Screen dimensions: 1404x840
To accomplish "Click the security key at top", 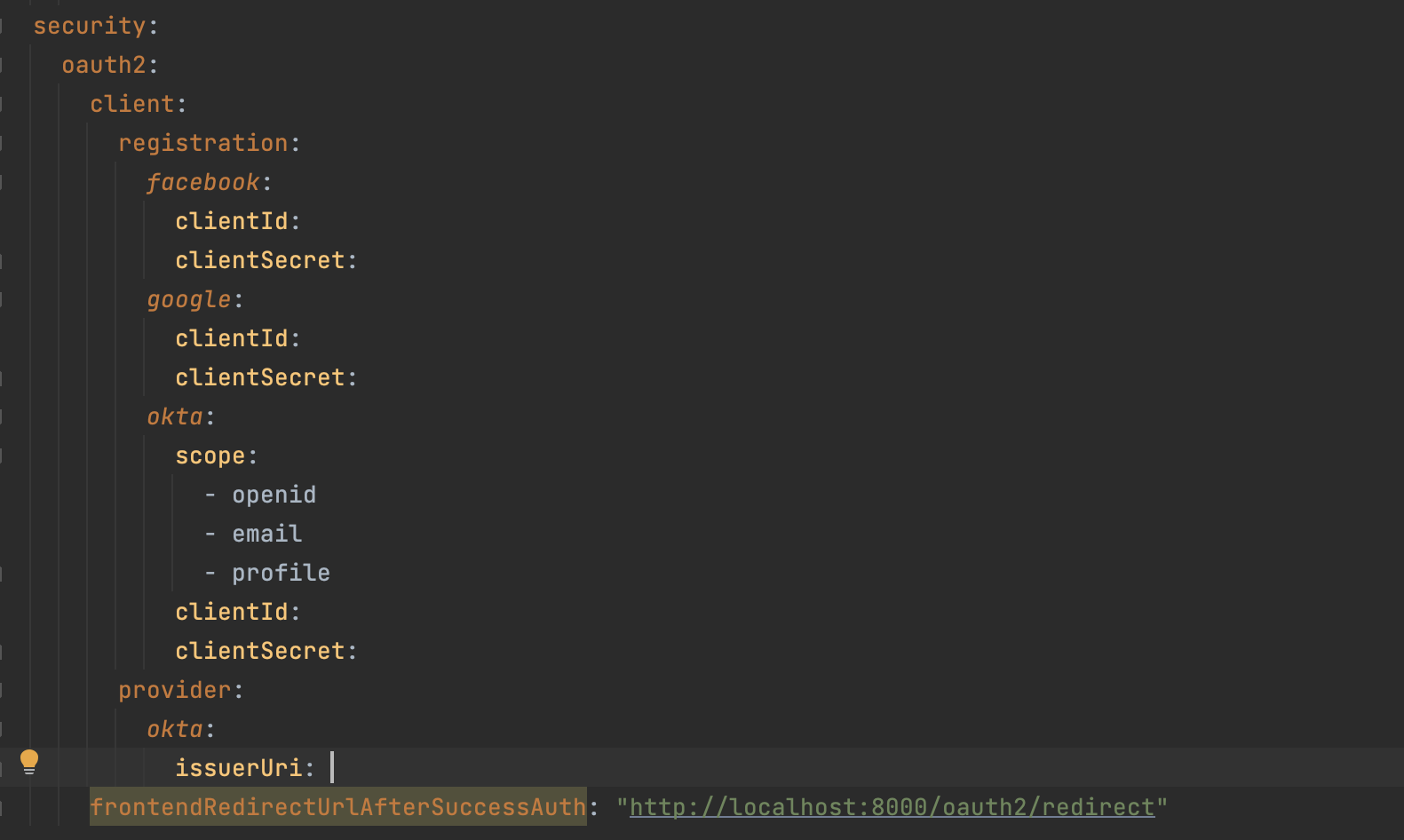I will click(x=89, y=26).
